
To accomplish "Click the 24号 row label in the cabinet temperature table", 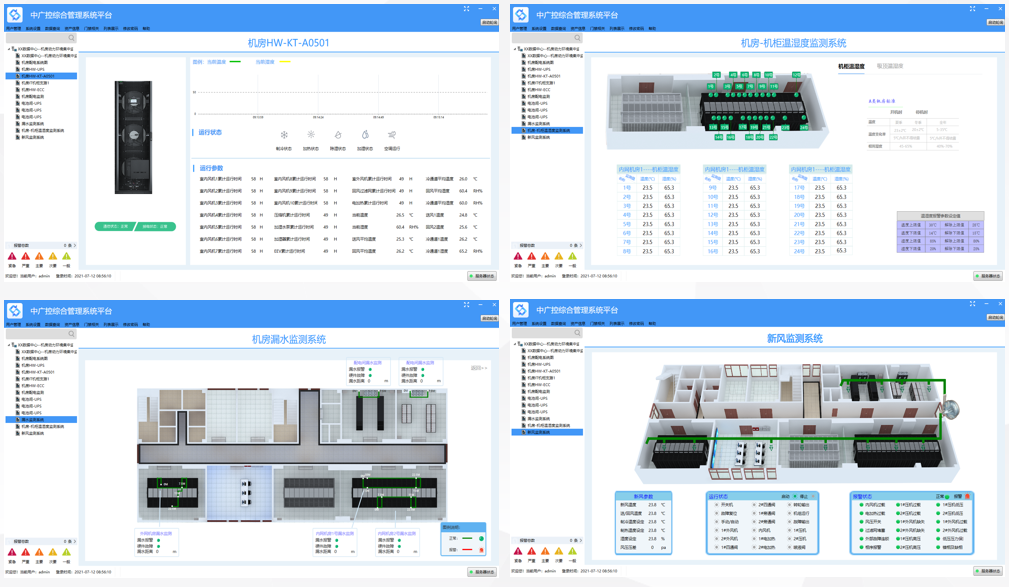I will pyautogui.click(x=799, y=251).
